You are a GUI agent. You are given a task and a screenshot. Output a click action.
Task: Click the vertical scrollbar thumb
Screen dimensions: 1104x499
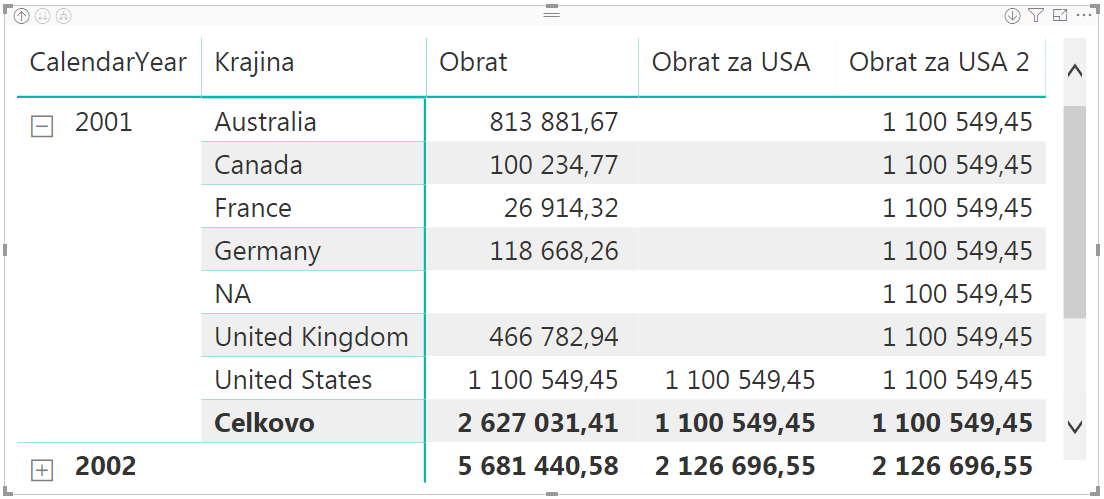click(x=1074, y=212)
